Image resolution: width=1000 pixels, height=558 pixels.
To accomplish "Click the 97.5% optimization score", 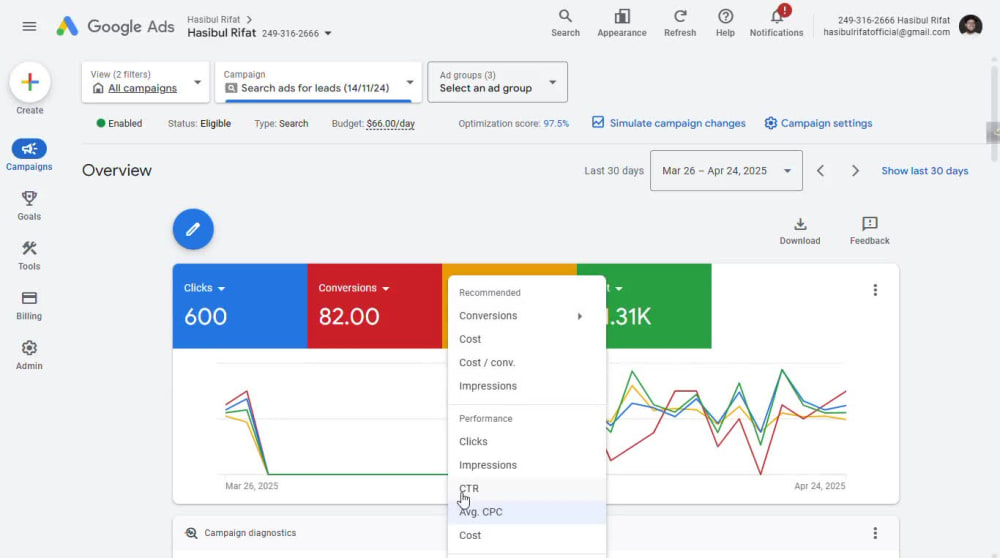I will (556, 124).
